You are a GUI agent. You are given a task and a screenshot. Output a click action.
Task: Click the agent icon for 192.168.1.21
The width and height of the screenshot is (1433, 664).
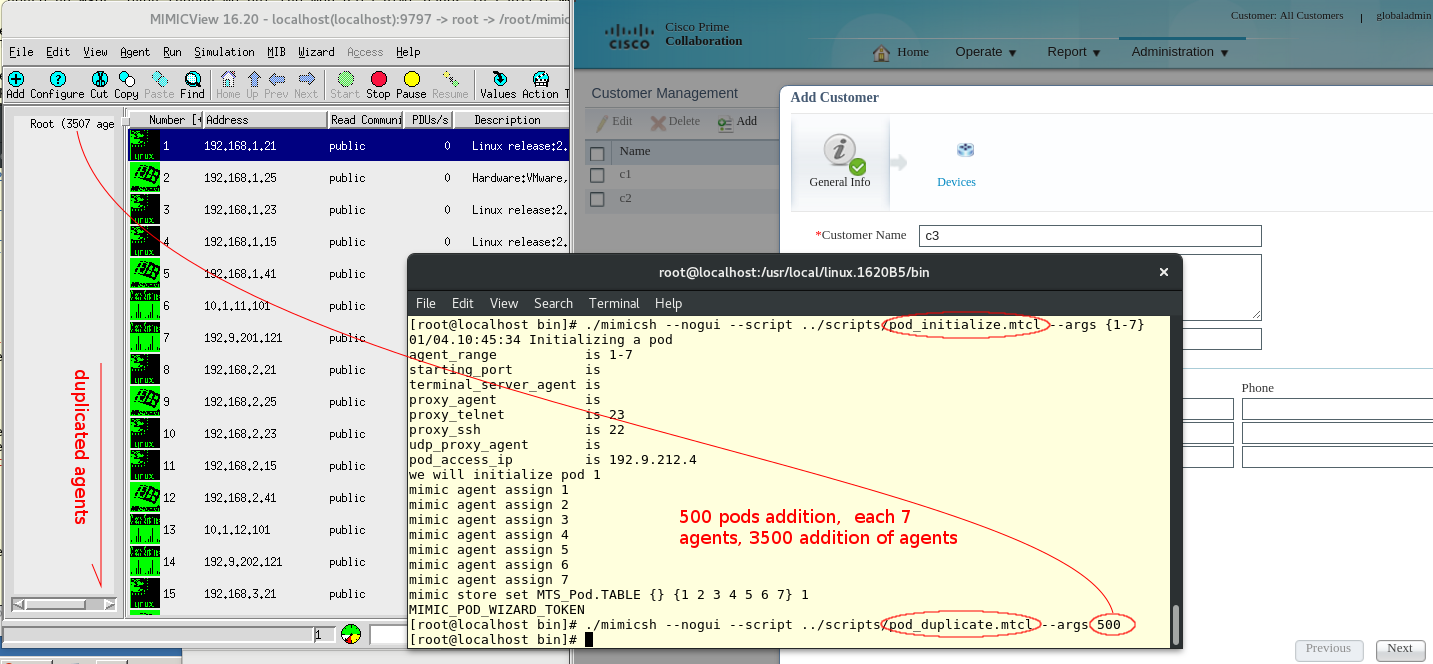click(x=144, y=146)
